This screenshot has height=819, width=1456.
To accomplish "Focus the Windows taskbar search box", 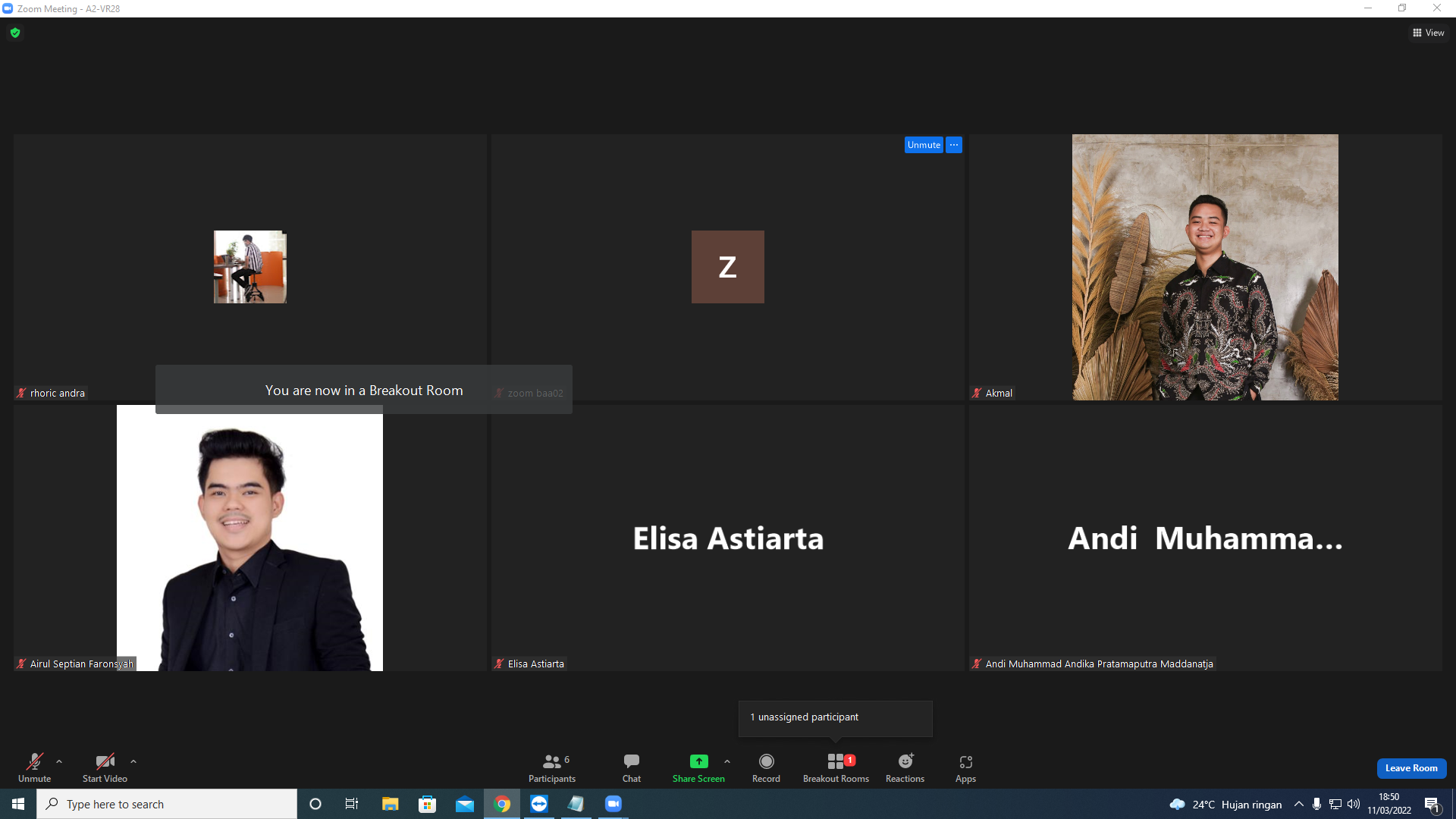I will (167, 804).
